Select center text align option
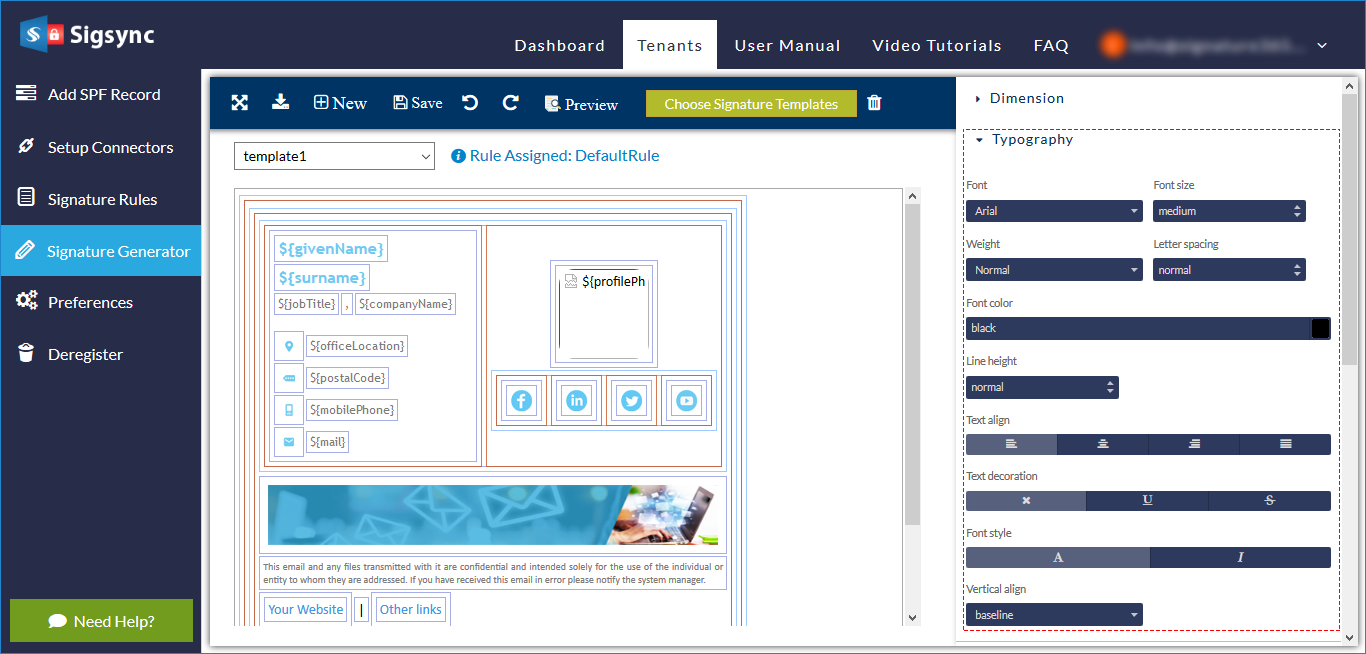This screenshot has width=1366, height=654. 1102,444
